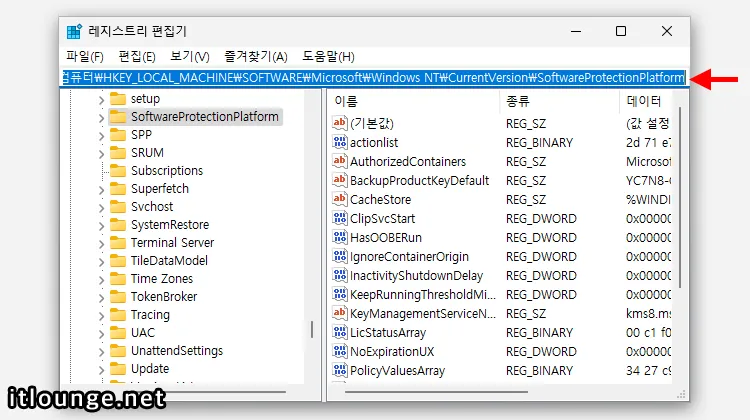Open the 편집(E) menu
Image resolution: width=750 pixels, height=420 pixels.
(x=137, y=56)
